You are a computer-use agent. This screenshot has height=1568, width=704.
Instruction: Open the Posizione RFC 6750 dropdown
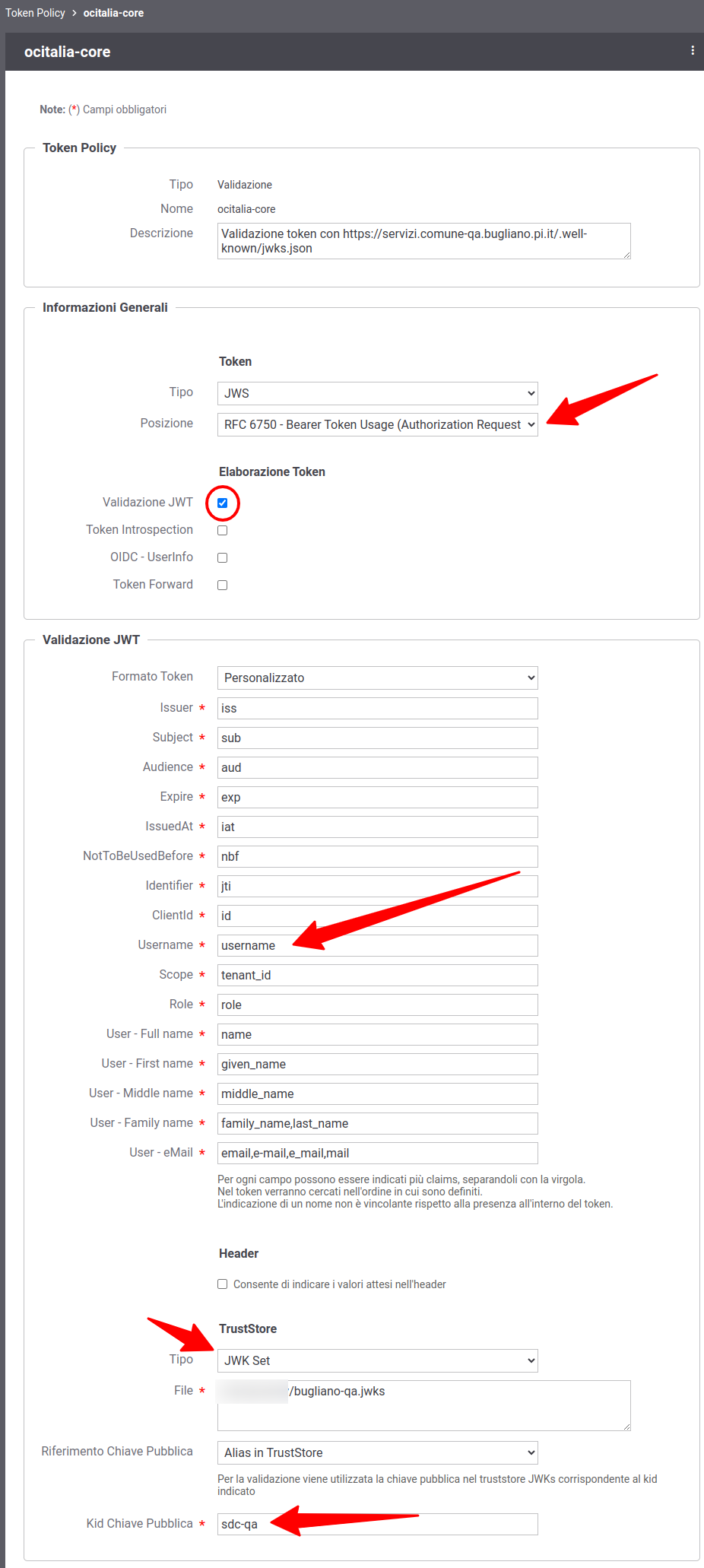377,424
